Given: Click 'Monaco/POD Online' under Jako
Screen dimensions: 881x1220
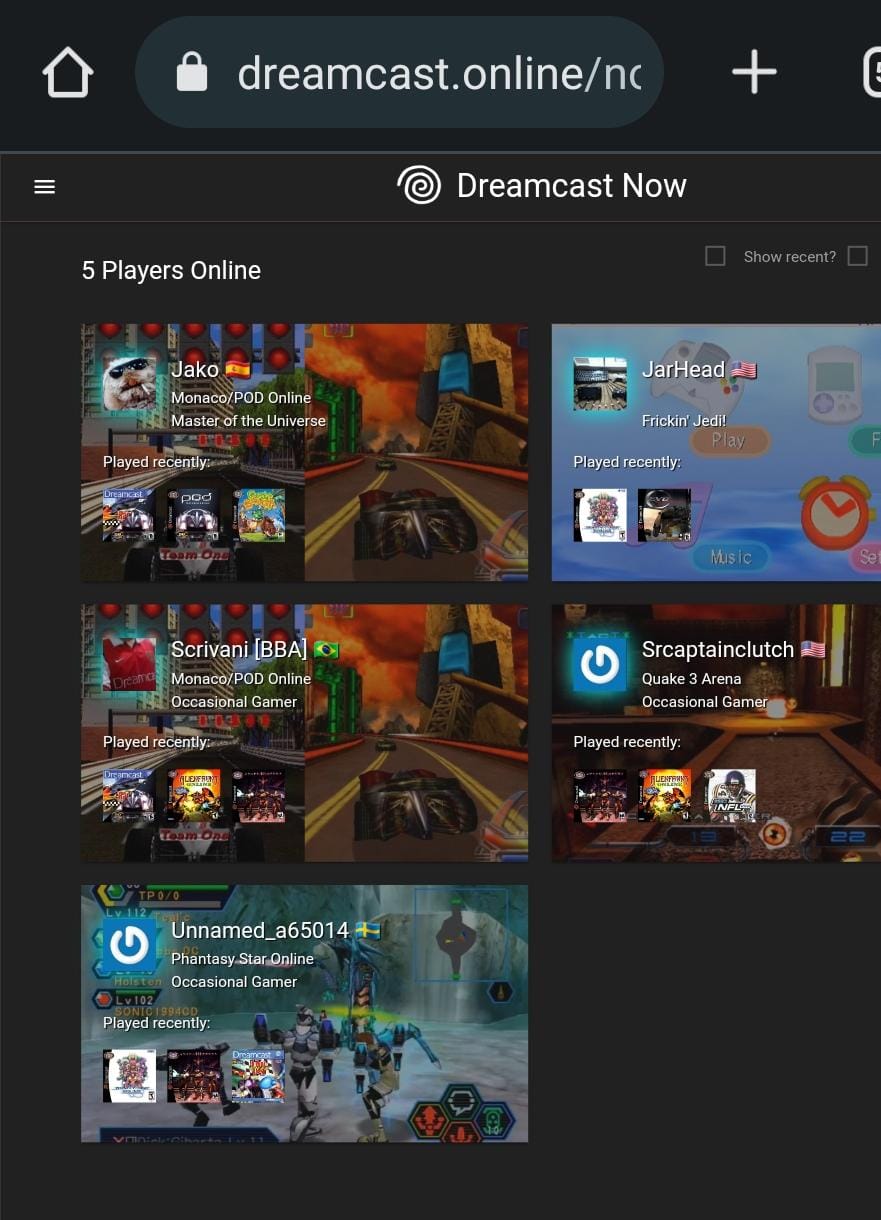Looking at the screenshot, I should pos(241,398).
